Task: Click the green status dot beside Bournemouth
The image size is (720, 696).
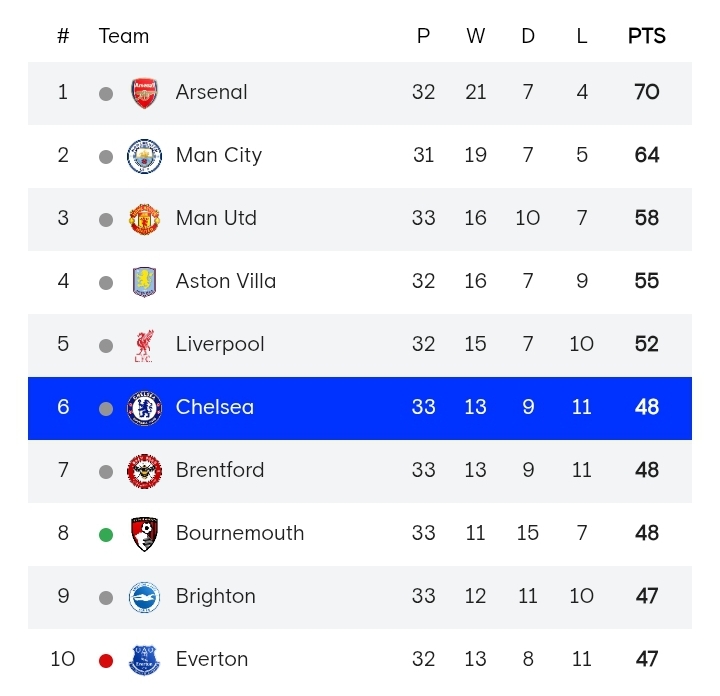Action: click(x=106, y=535)
